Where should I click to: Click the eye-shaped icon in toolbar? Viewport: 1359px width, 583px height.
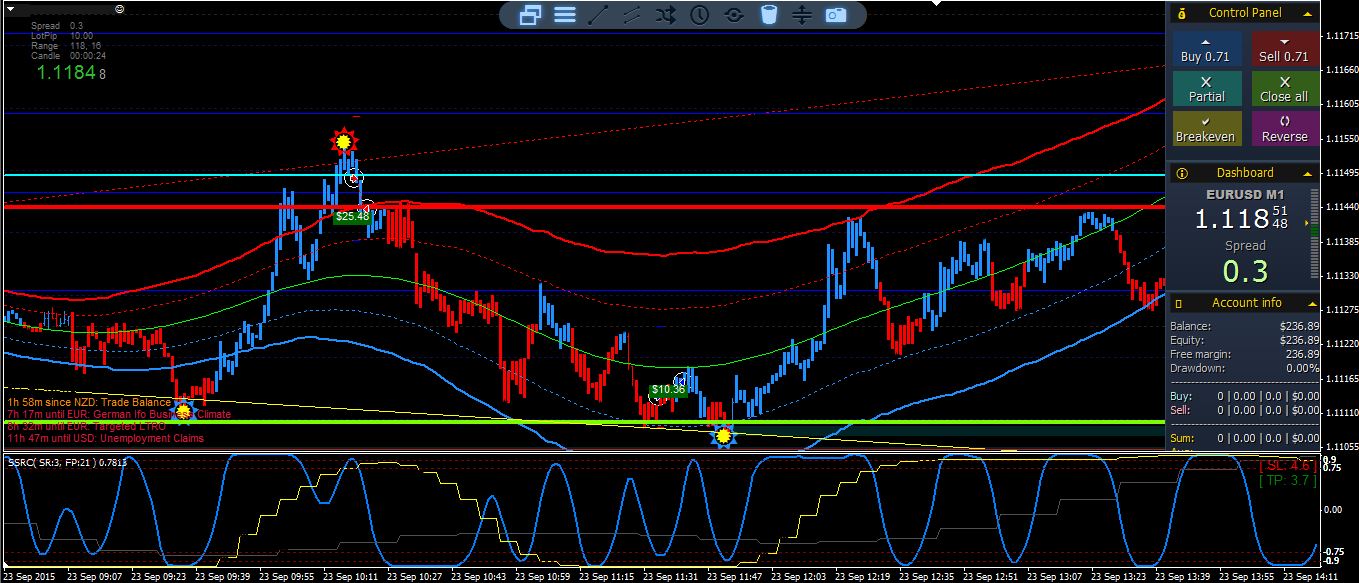point(734,15)
